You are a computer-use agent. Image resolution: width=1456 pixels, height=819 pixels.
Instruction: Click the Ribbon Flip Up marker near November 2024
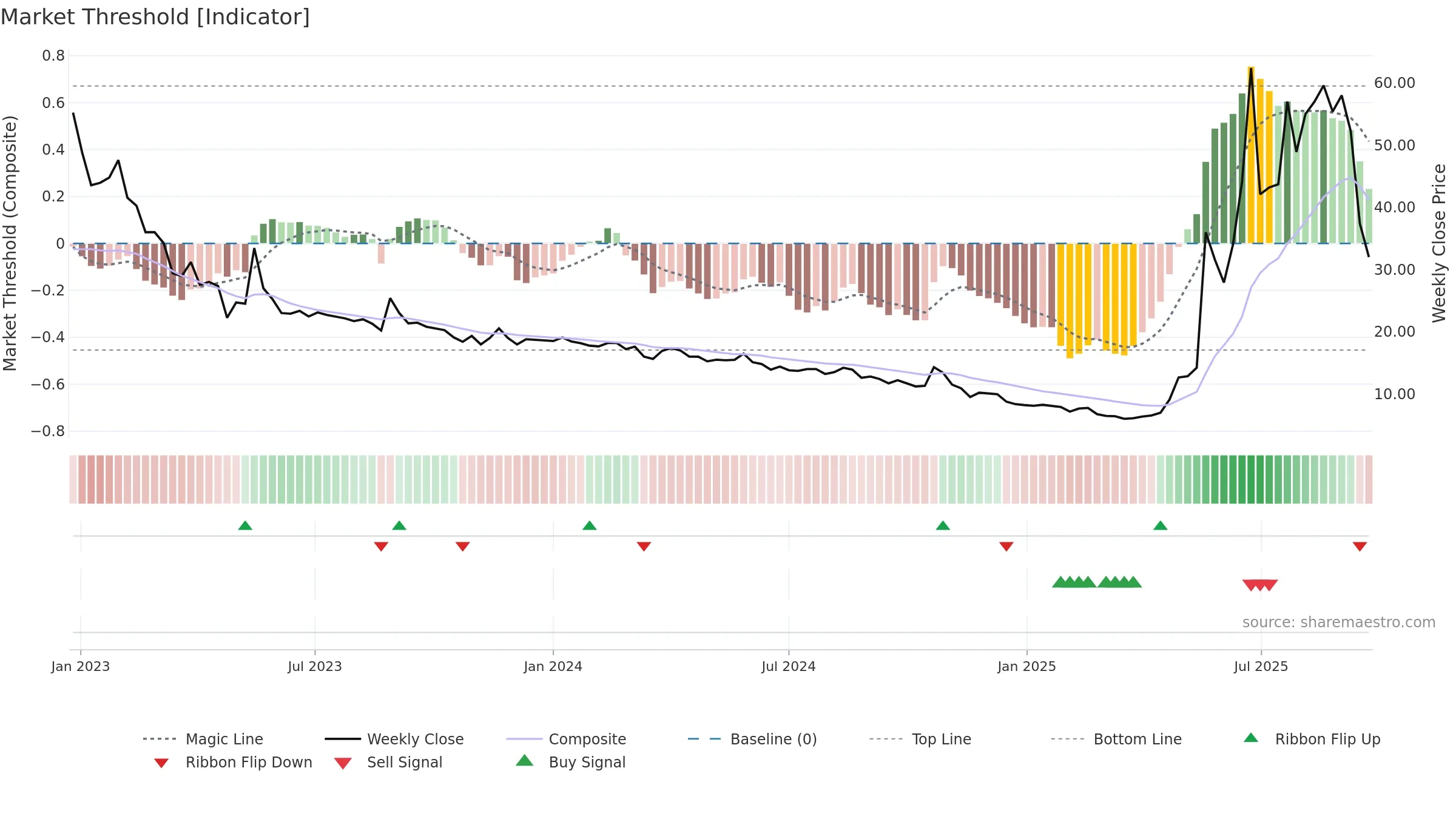(943, 525)
